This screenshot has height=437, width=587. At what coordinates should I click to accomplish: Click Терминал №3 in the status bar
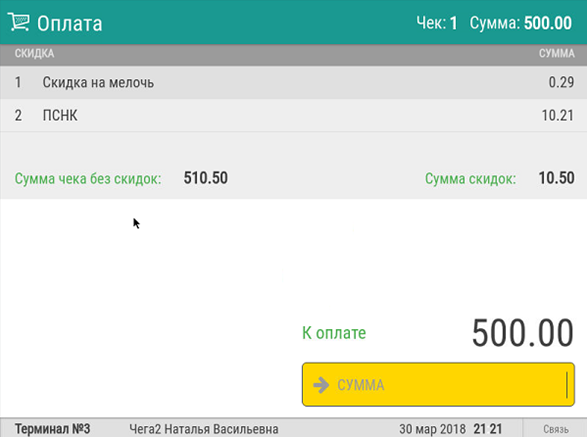[52, 429]
